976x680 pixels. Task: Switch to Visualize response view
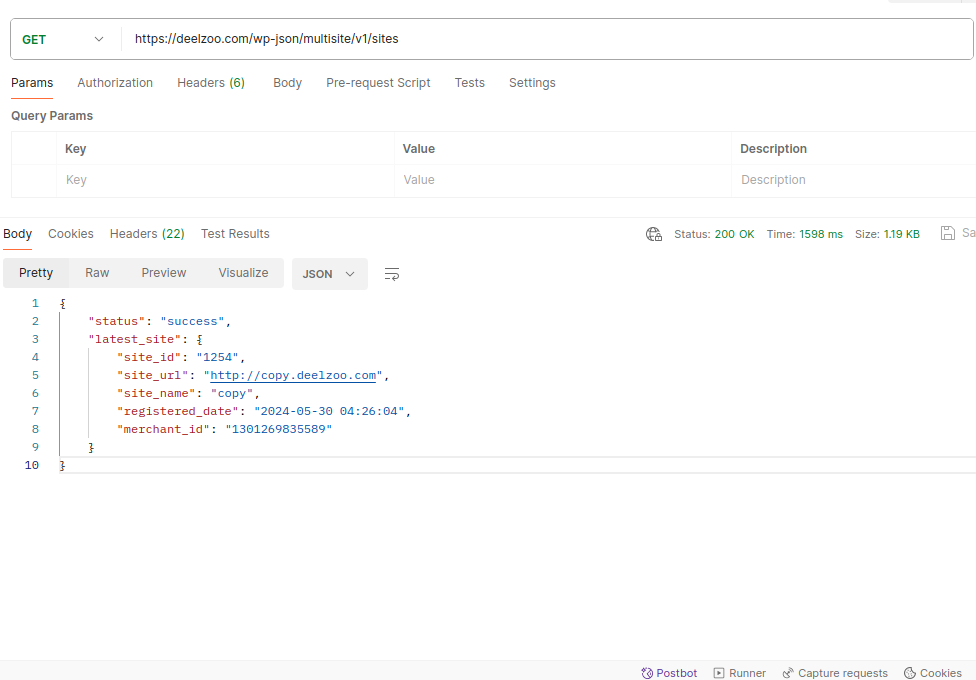[x=243, y=273]
